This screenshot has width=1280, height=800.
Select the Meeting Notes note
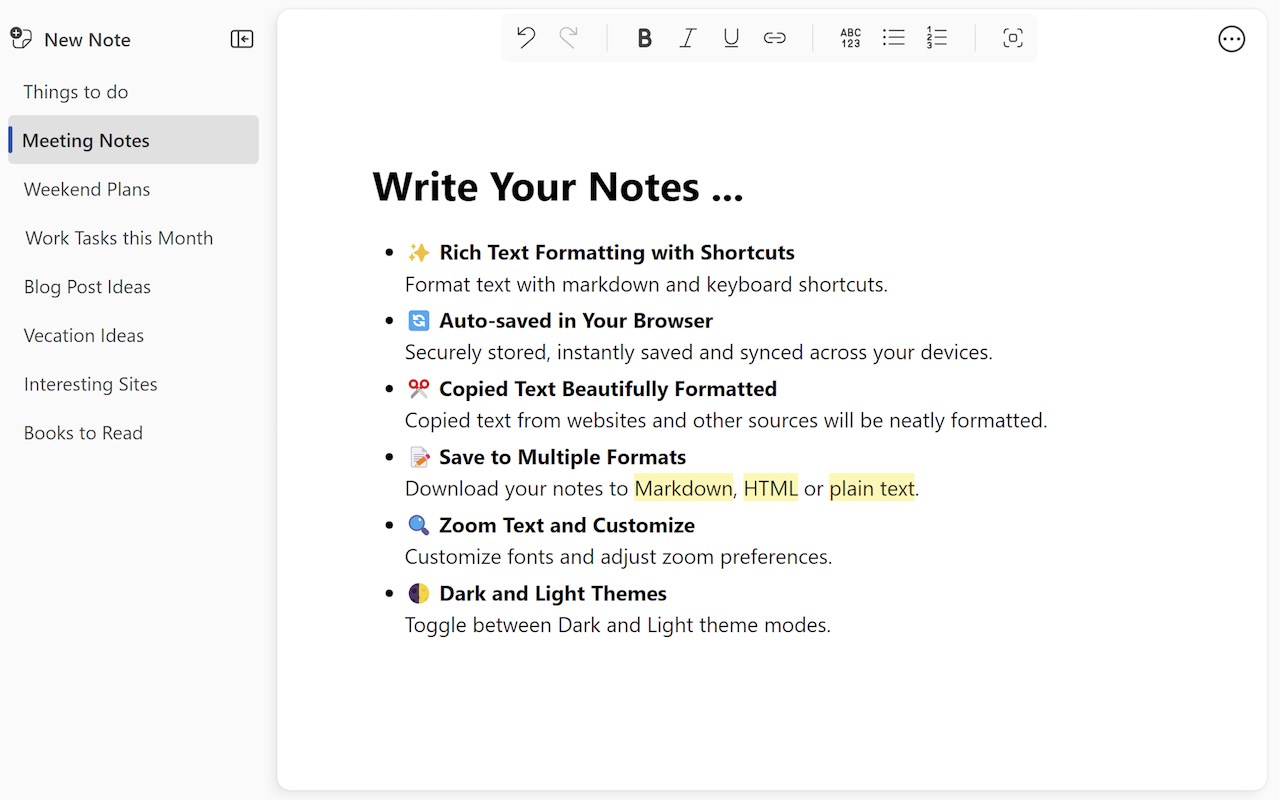point(133,140)
